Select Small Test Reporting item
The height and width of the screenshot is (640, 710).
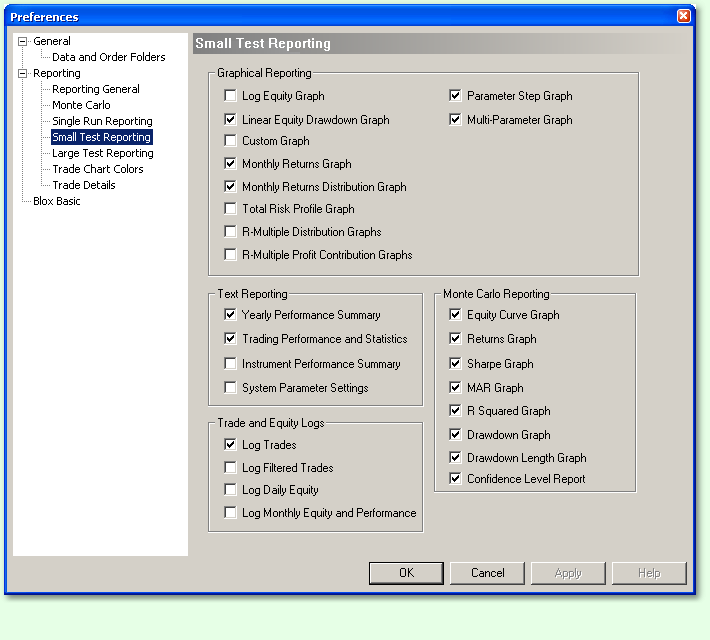[x=101, y=137]
